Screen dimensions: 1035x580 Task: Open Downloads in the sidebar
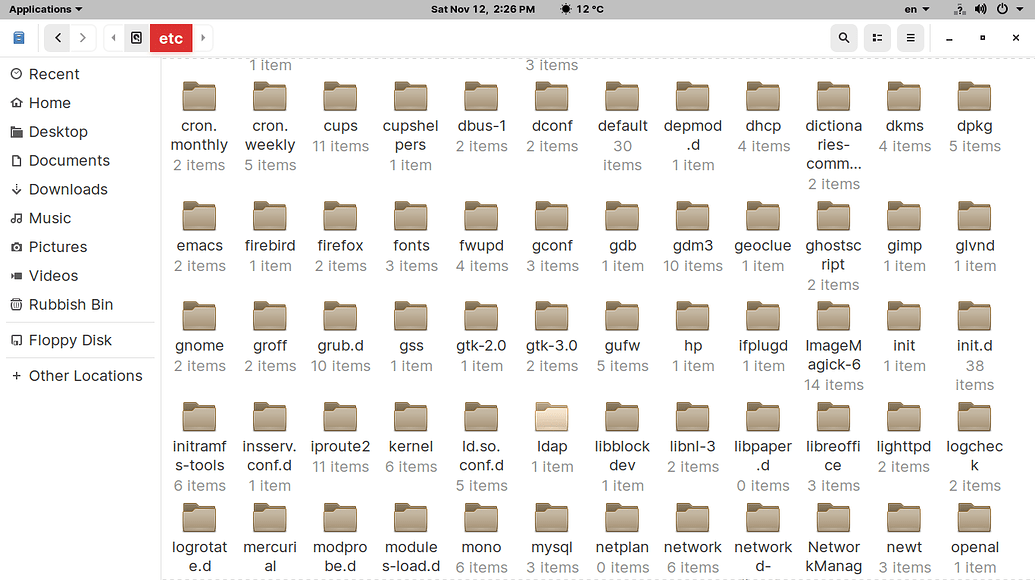click(81, 189)
